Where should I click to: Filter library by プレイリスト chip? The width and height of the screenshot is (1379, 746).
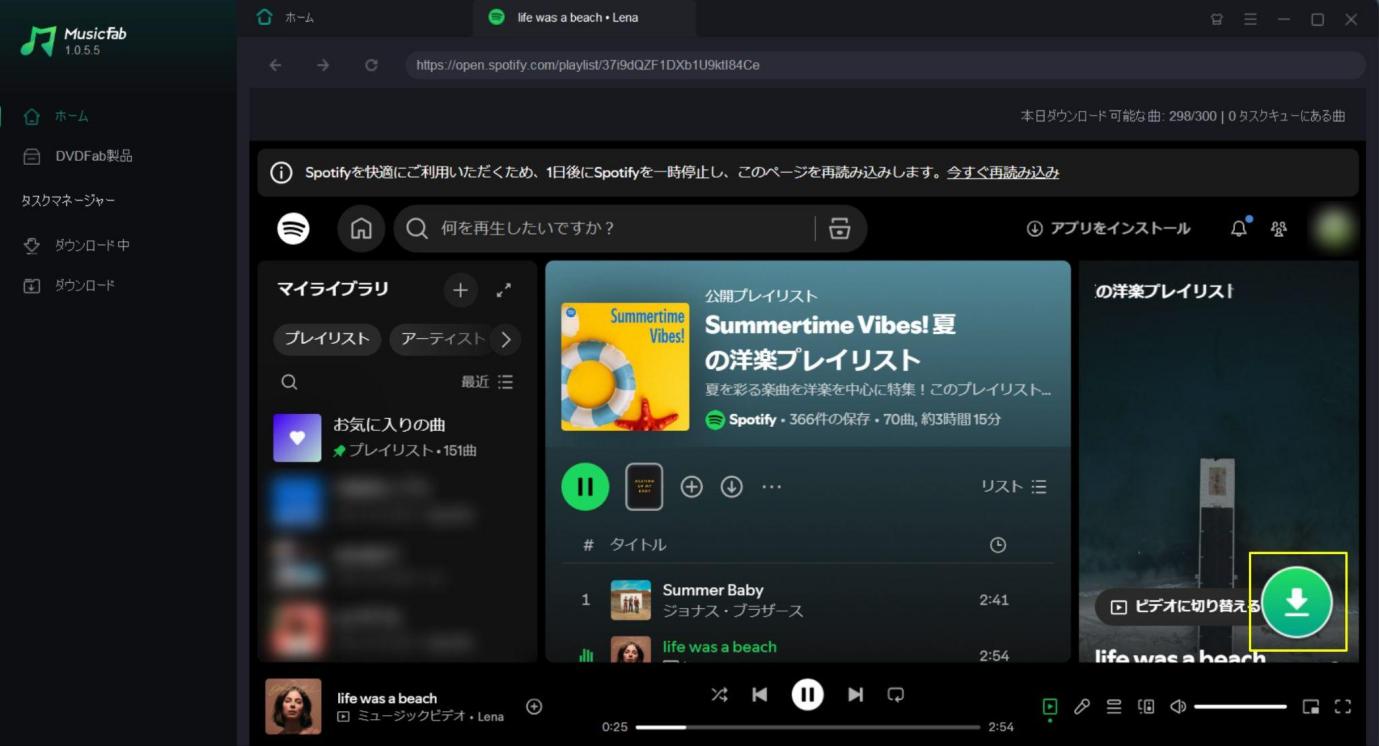327,339
